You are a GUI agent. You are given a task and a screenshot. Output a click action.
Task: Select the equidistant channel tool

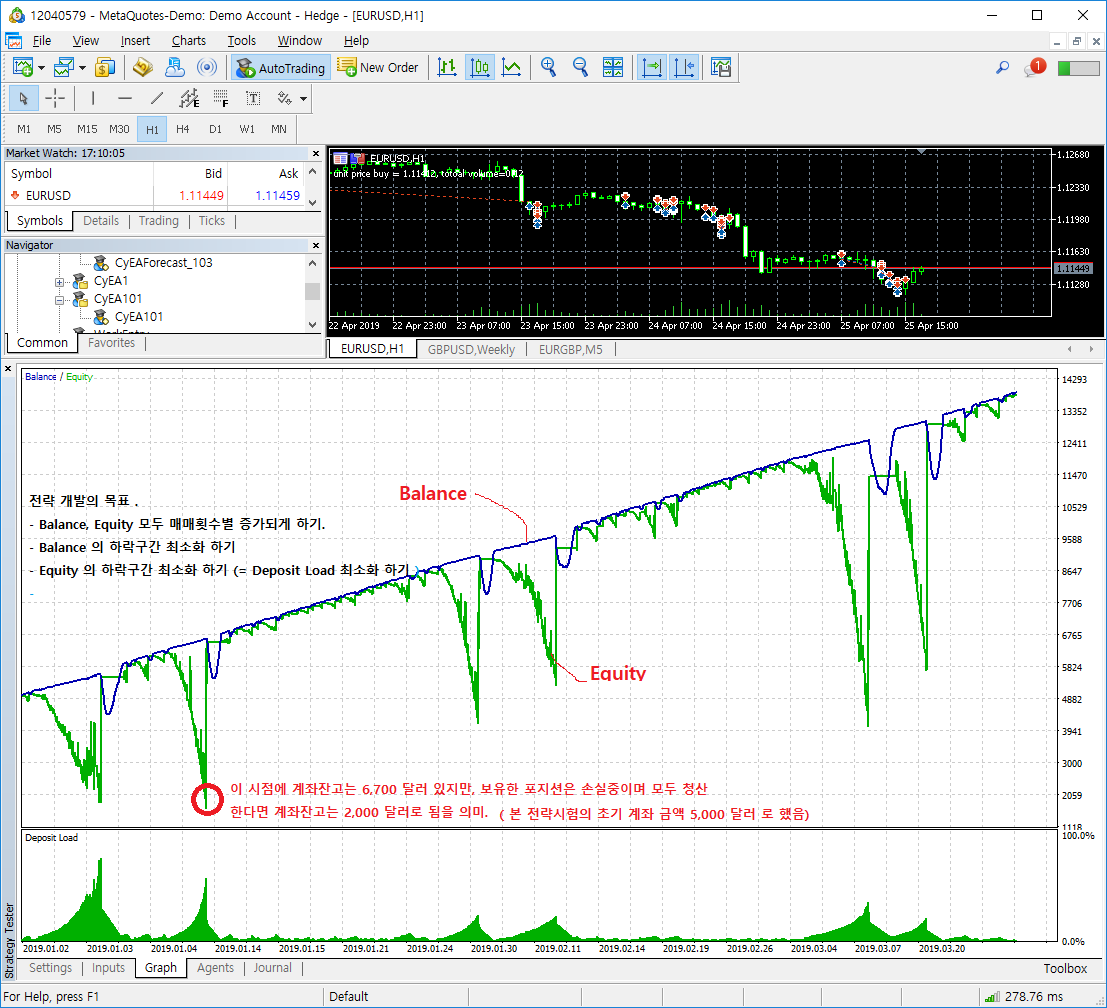(189, 99)
